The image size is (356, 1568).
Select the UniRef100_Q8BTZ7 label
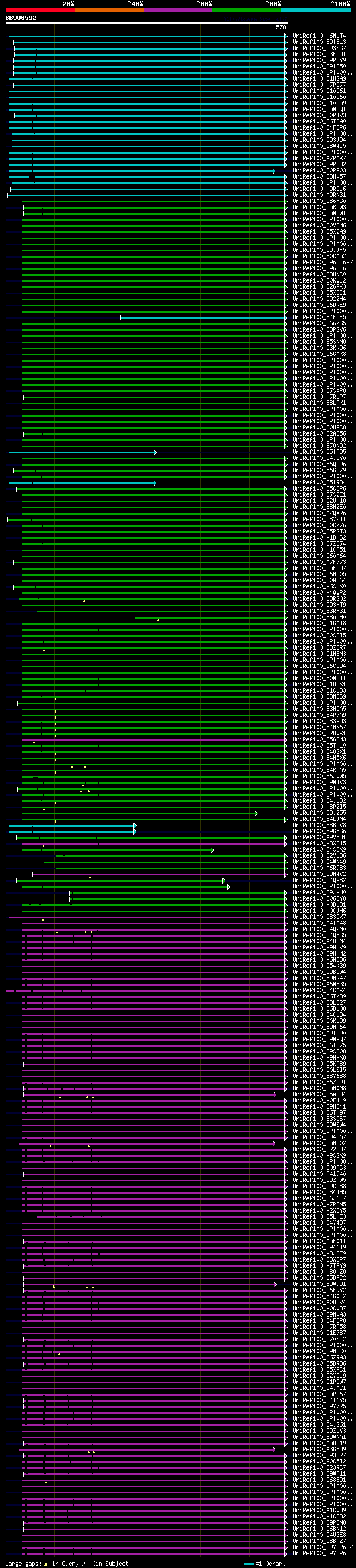(319, 1541)
